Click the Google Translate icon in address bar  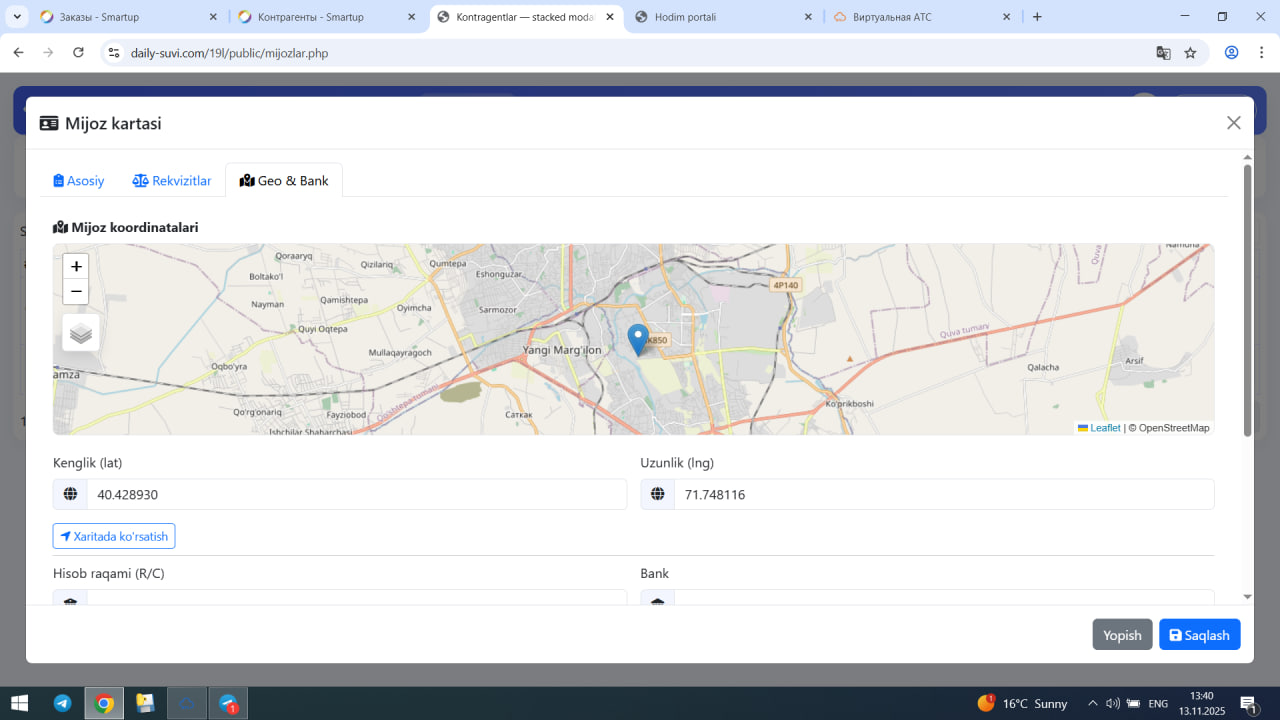pos(1163,53)
